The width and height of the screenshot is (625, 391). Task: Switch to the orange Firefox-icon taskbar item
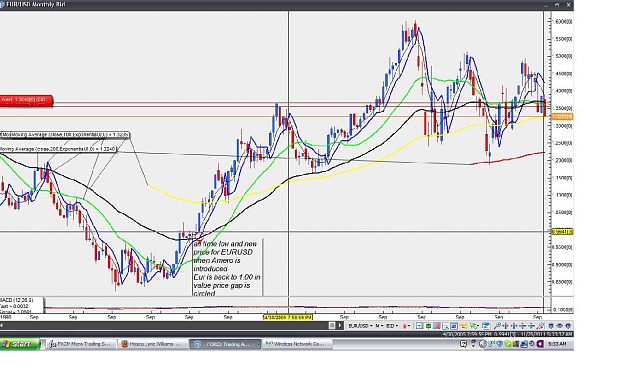coord(153,344)
